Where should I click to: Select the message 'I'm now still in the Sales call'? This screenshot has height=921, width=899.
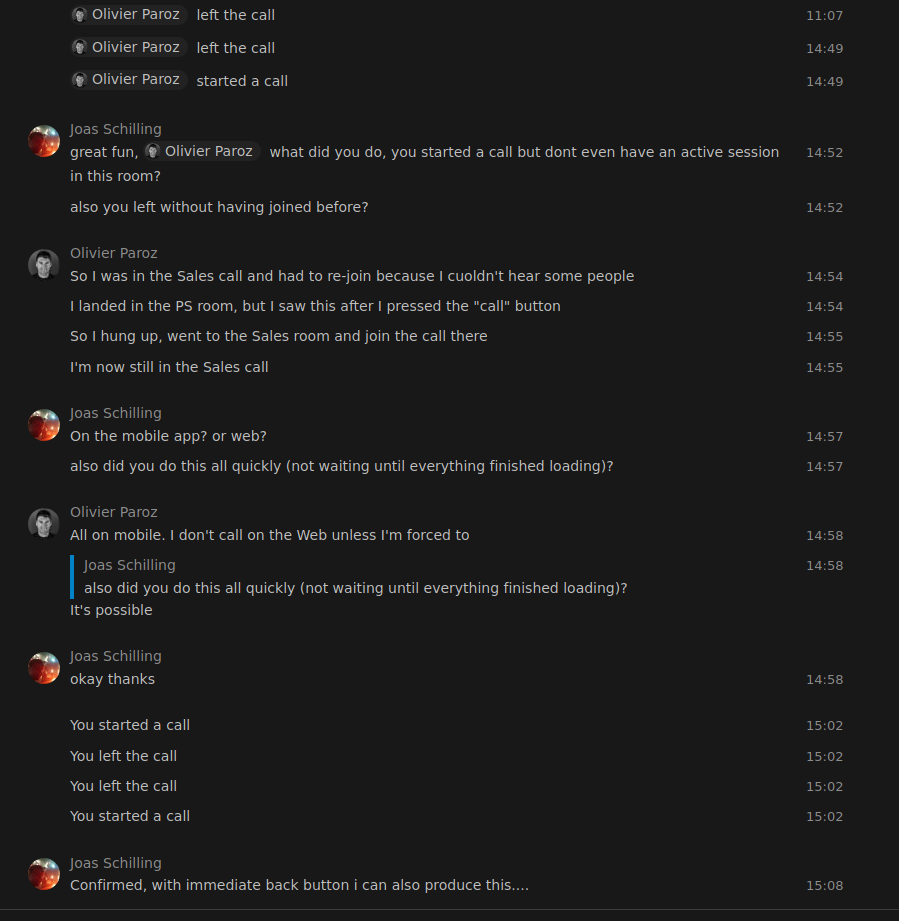169,367
